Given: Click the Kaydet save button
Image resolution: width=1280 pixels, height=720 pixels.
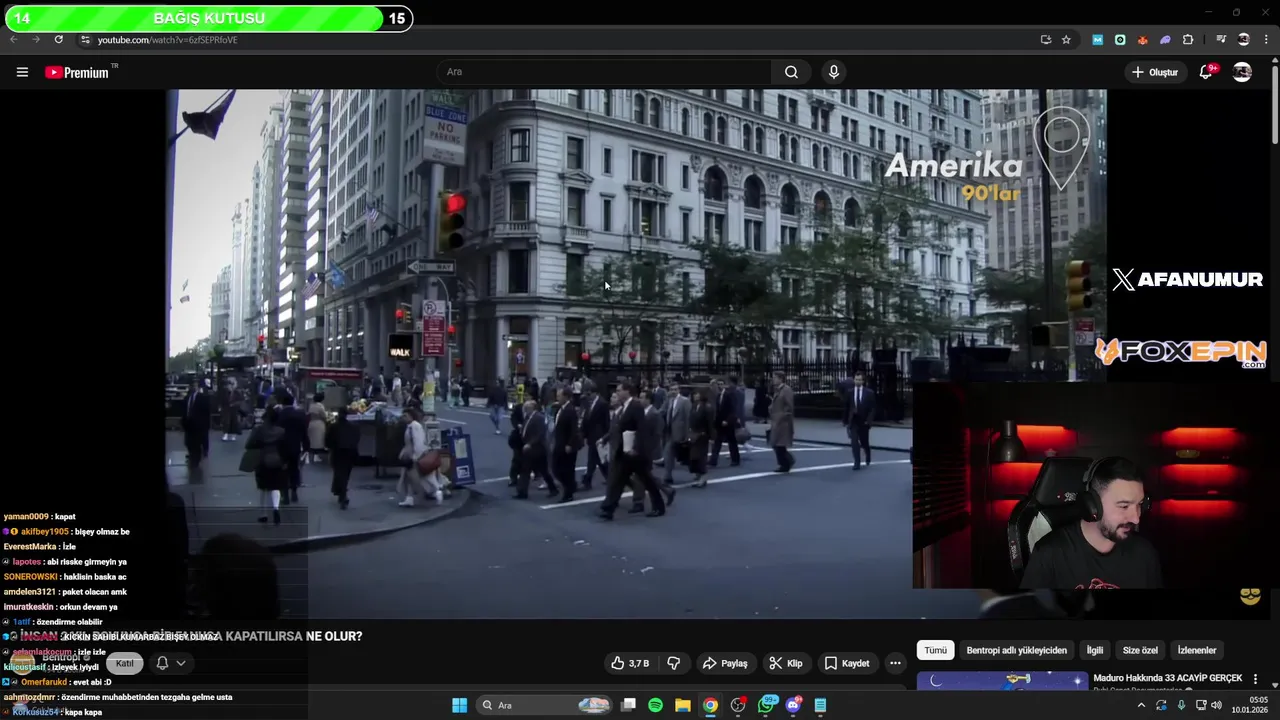Looking at the screenshot, I should click(x=847, y=663).
